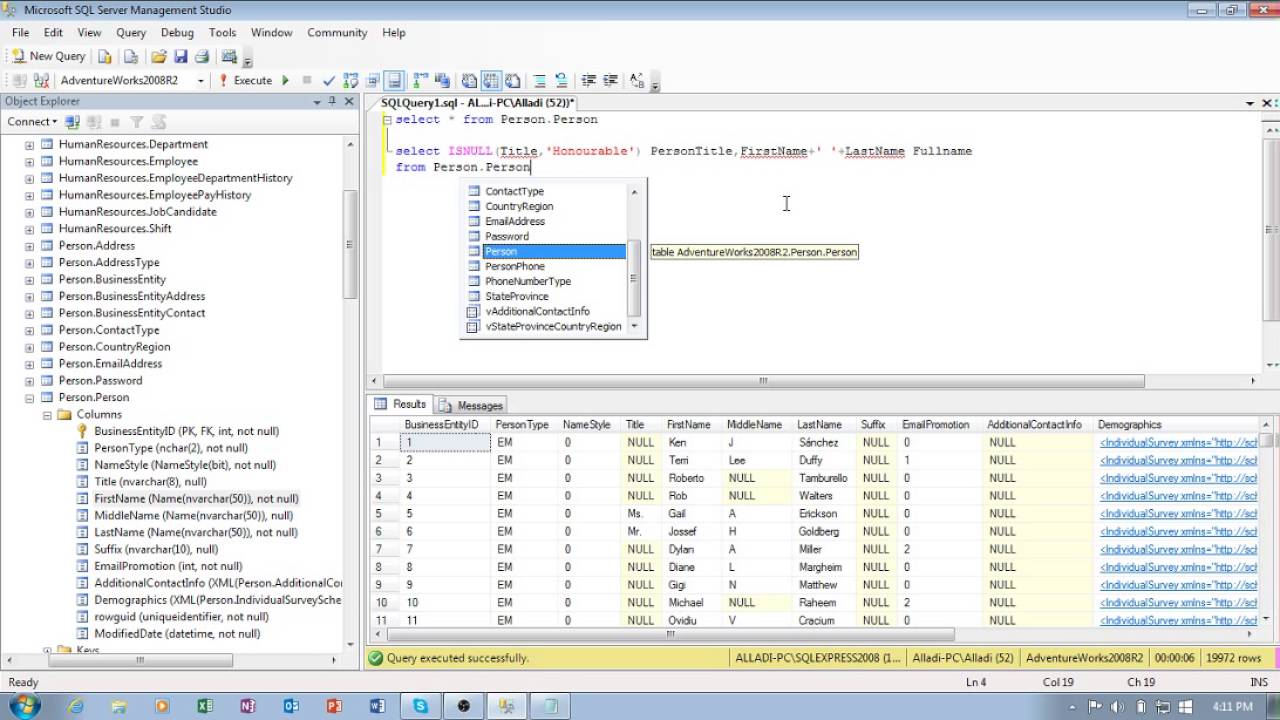Click the cell containing Tamburello

pos(824,478)
